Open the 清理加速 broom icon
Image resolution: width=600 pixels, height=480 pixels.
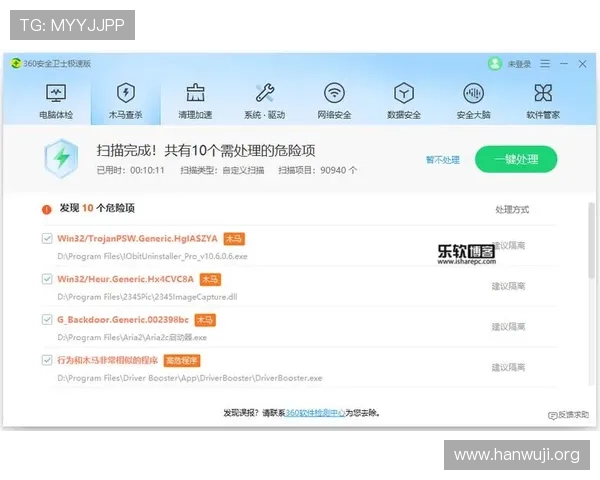pyautogui.click(x=195, y=92)
